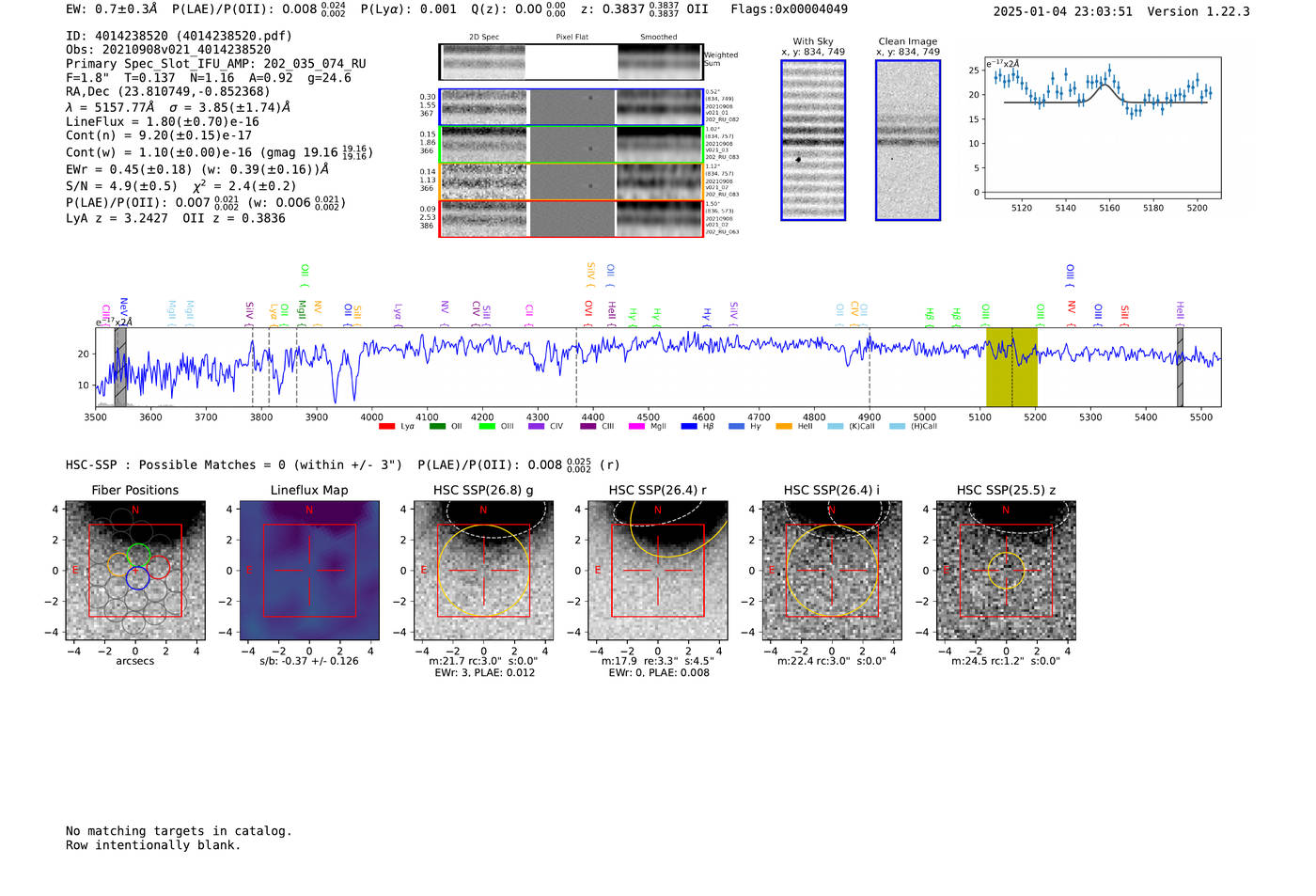Open the HSC SSP(26.4) i image
The image size is (1316, 896).
(832, 571)
